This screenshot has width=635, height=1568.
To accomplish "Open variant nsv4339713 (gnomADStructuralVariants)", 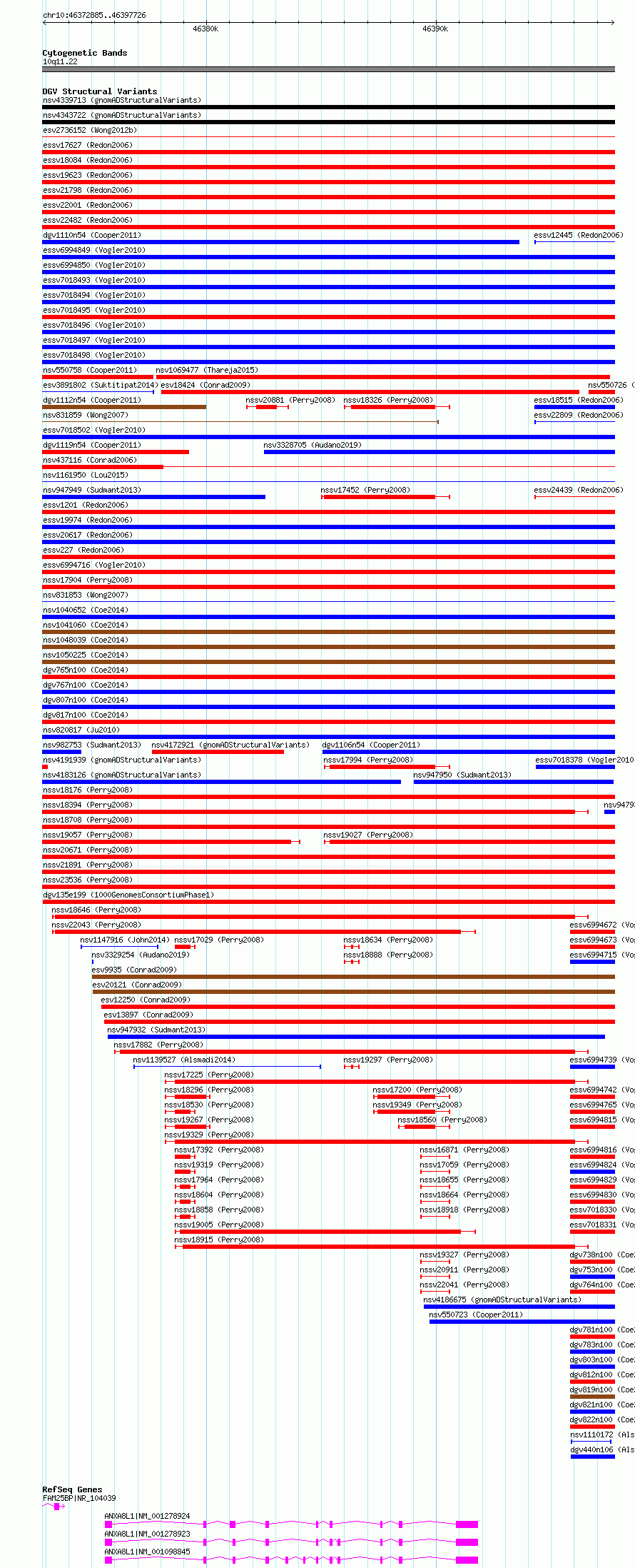I will point(122,100).
